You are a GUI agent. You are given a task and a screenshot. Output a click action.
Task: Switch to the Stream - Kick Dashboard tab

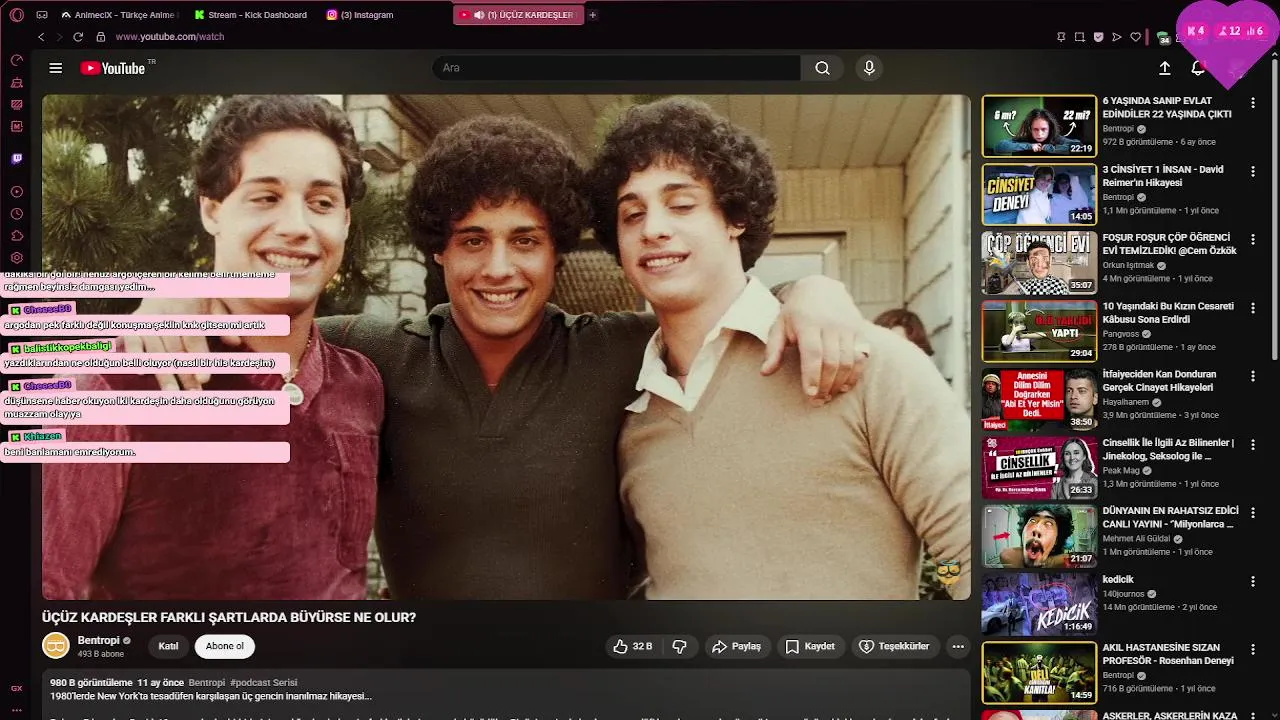pos(251,15)
